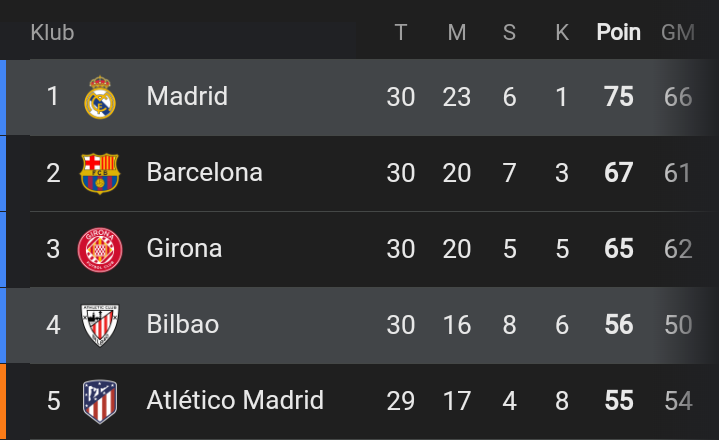Click the Klub column header

52,33
